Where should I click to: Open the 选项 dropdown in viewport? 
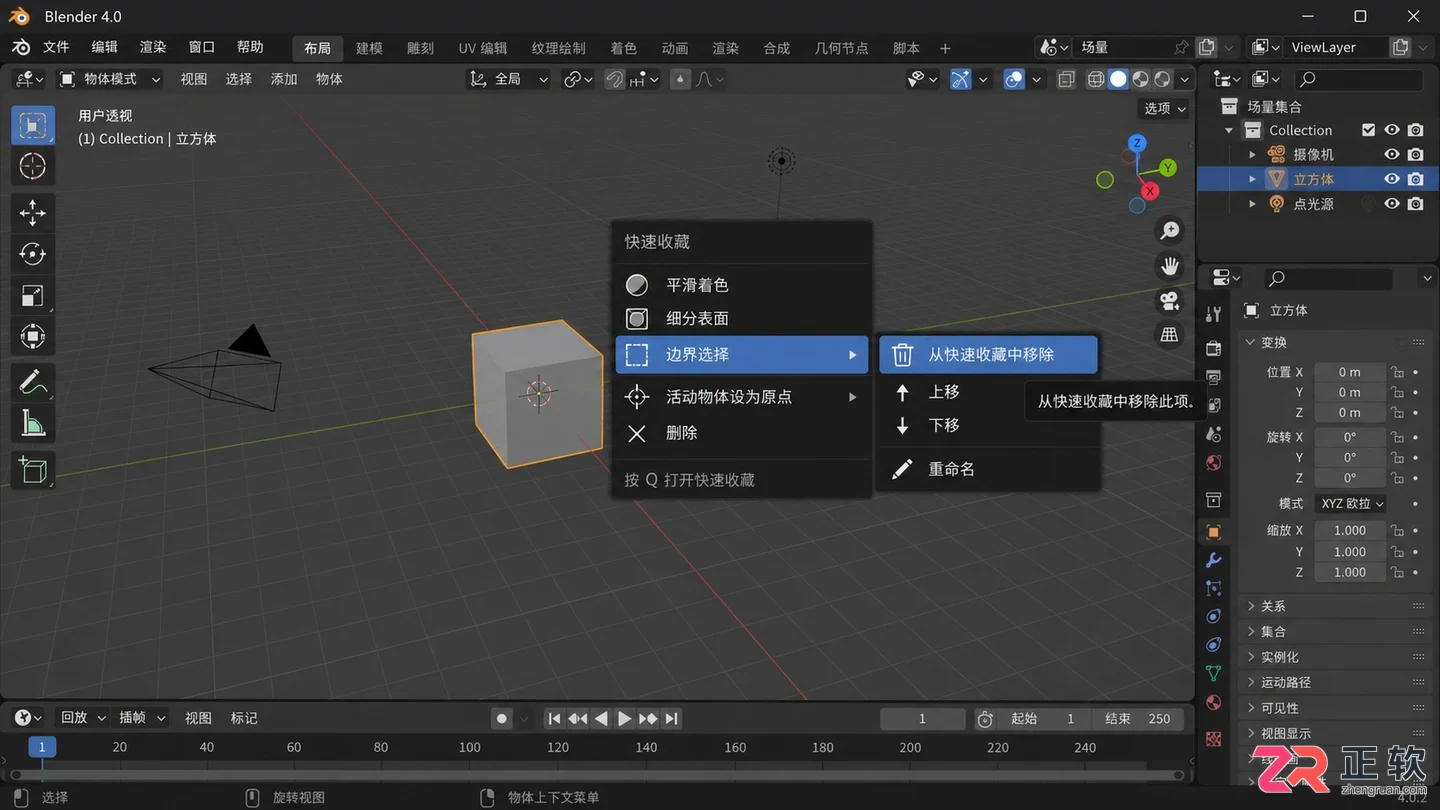point(1165,108)
